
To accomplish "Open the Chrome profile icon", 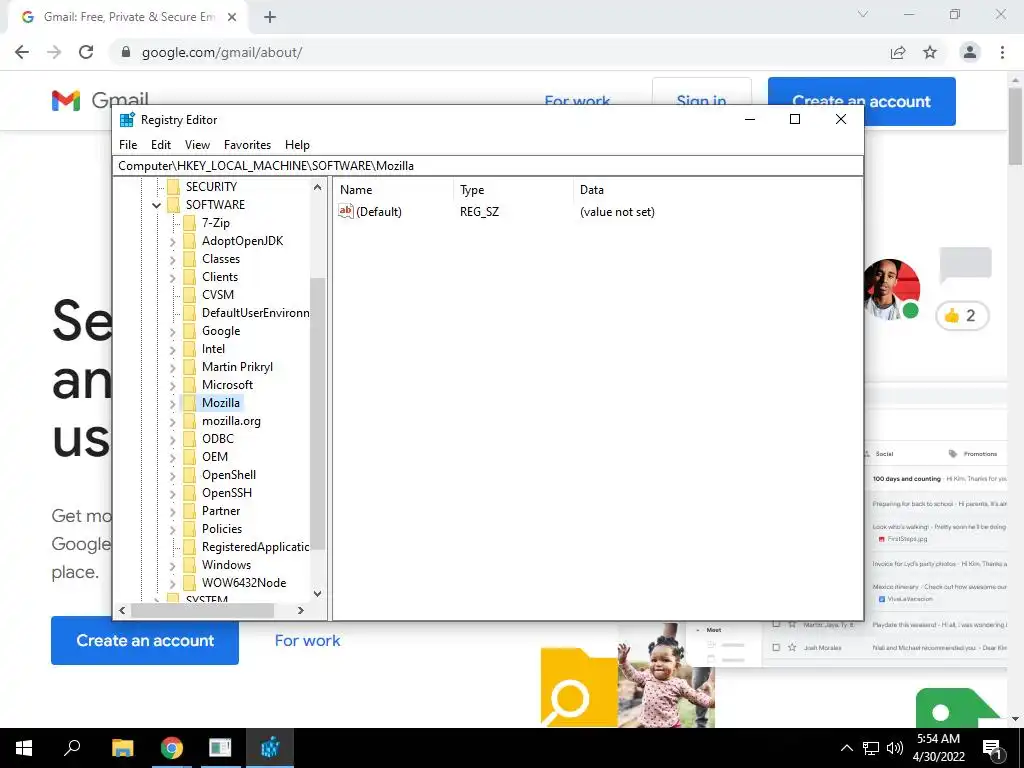I will (970, 52).
